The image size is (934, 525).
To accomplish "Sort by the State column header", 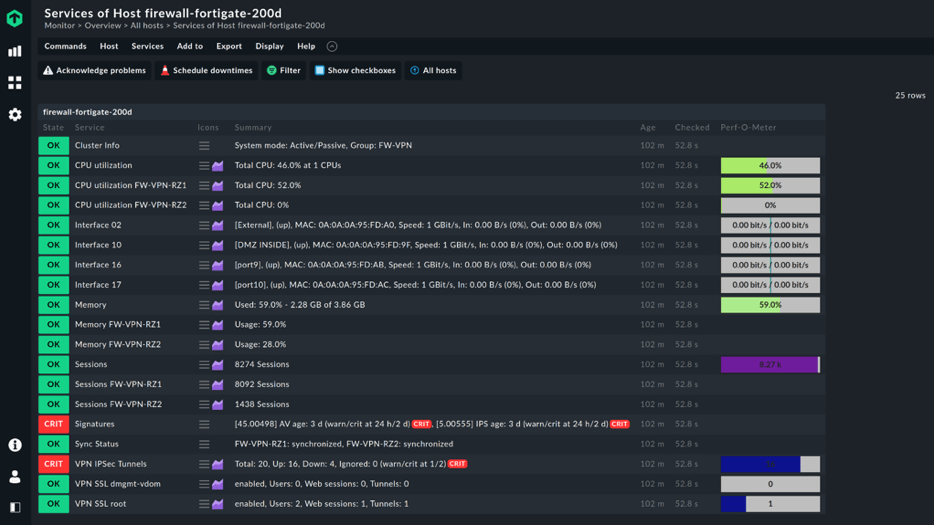I will click(x=53, y=128).
